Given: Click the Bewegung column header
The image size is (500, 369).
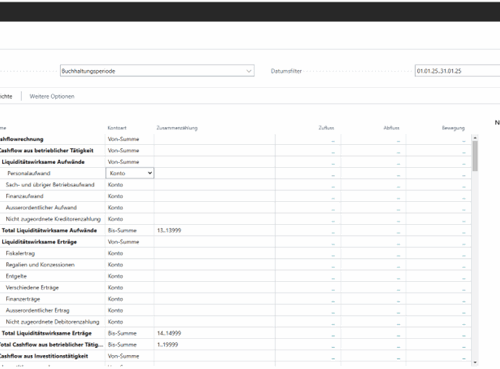Looking at the screenshot, I should pyautogui.click(x=453, y=128).
